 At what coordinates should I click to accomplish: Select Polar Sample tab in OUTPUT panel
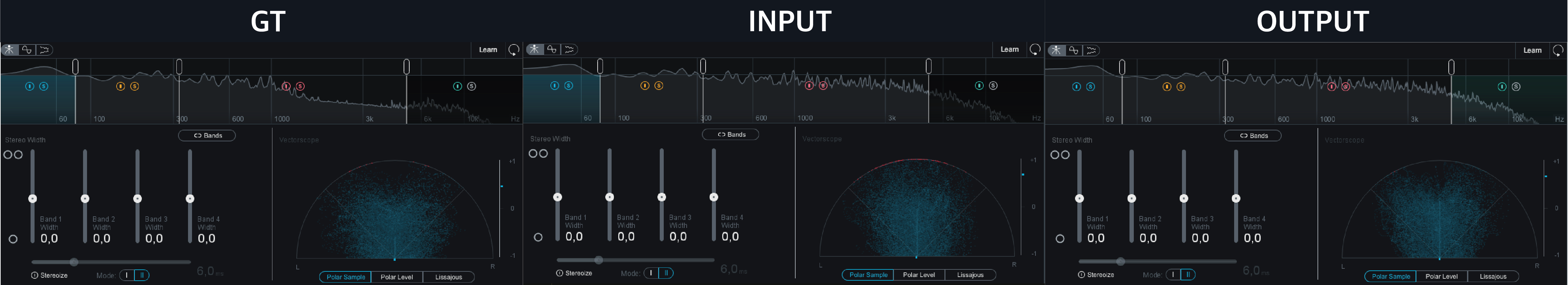tap(1391, 276)
